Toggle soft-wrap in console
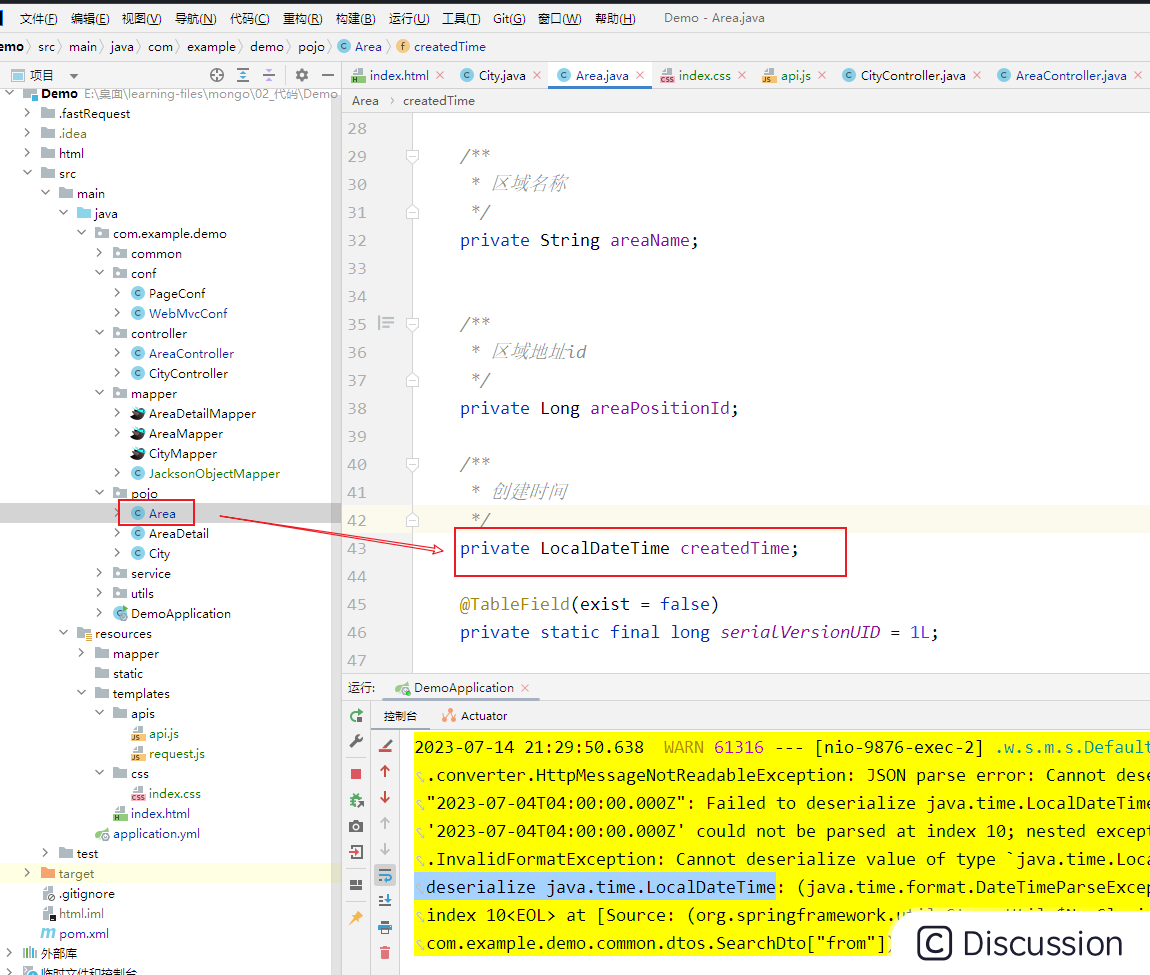 tap(385, 875)
